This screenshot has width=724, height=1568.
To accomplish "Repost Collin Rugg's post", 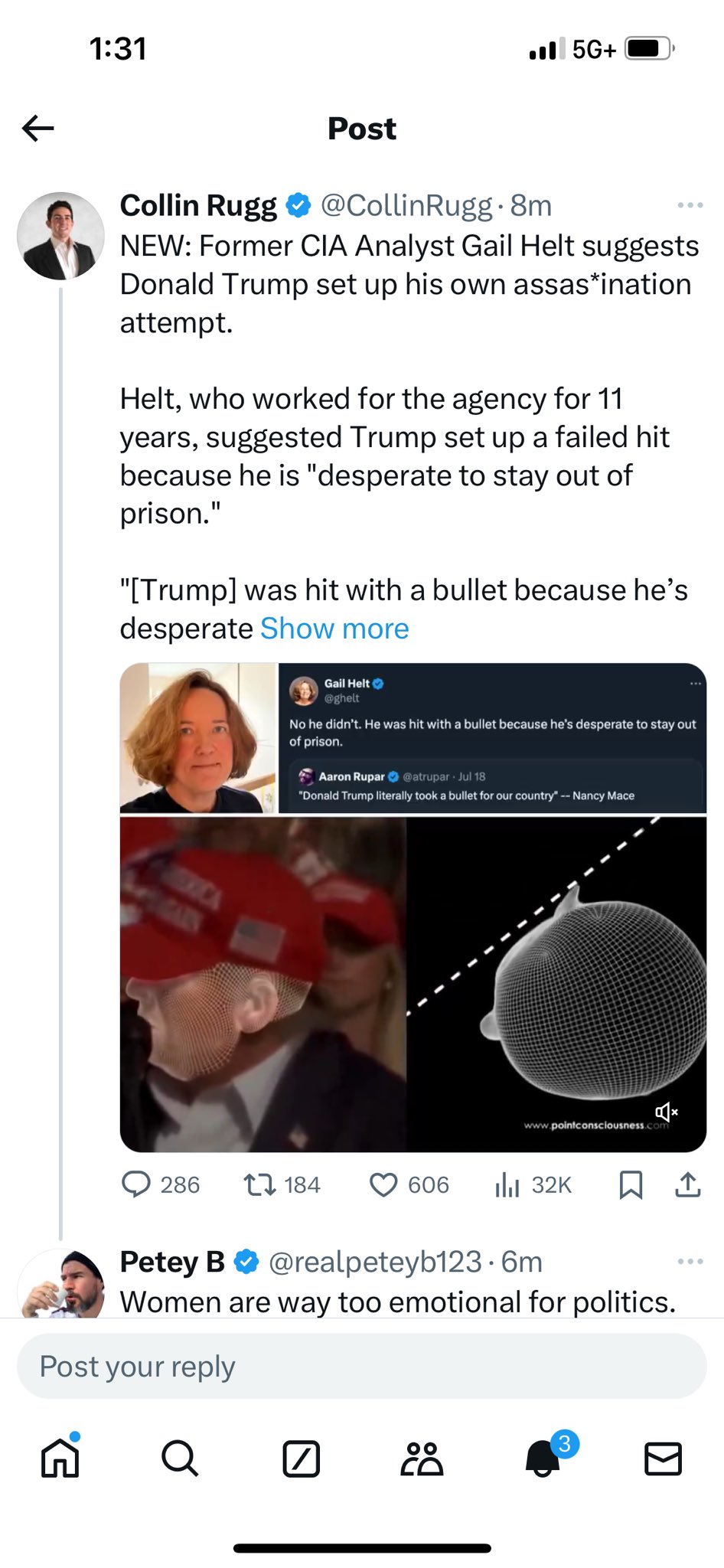I will pyautogui.click(x=259, y=1184).
